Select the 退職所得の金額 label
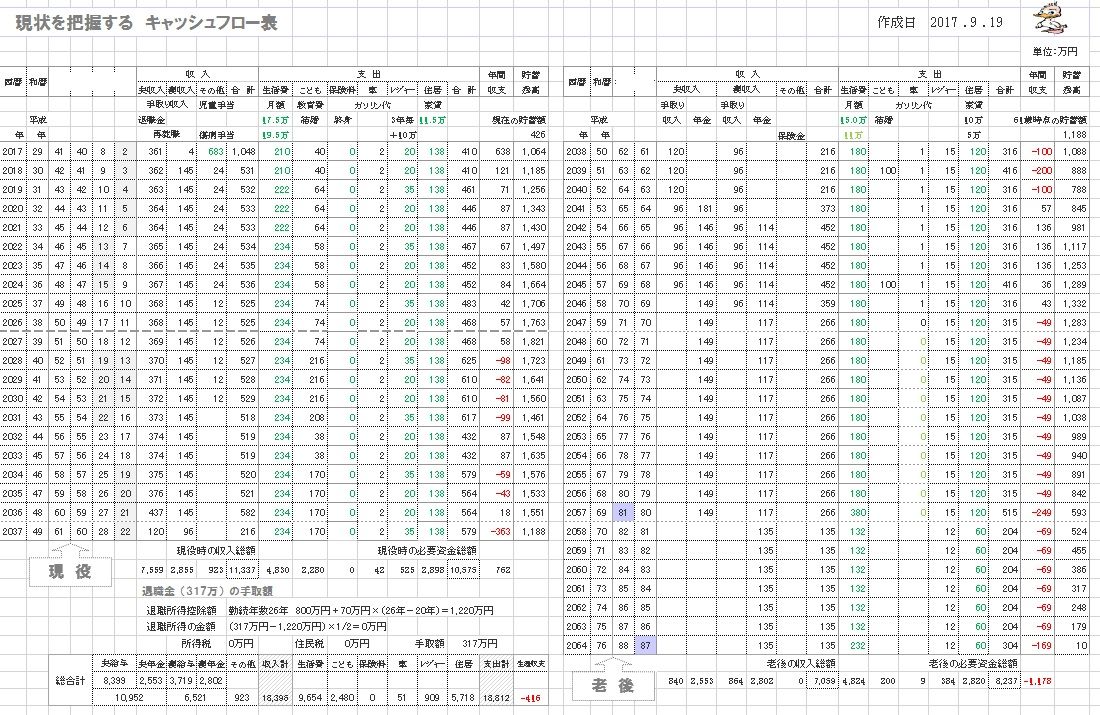Viewport: 1100px width, 715px height. (x=181, y=627)
